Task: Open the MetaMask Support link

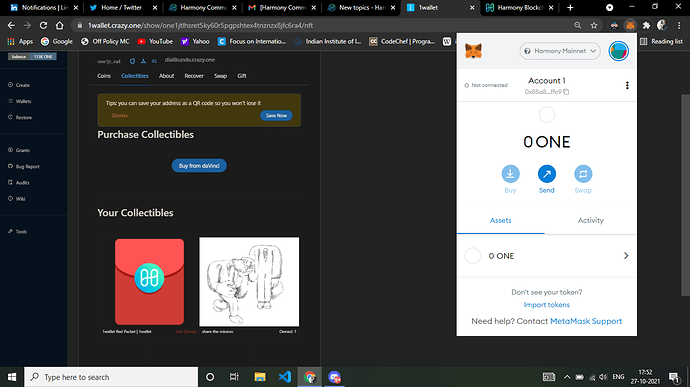Action: click(x=586, y=321)
